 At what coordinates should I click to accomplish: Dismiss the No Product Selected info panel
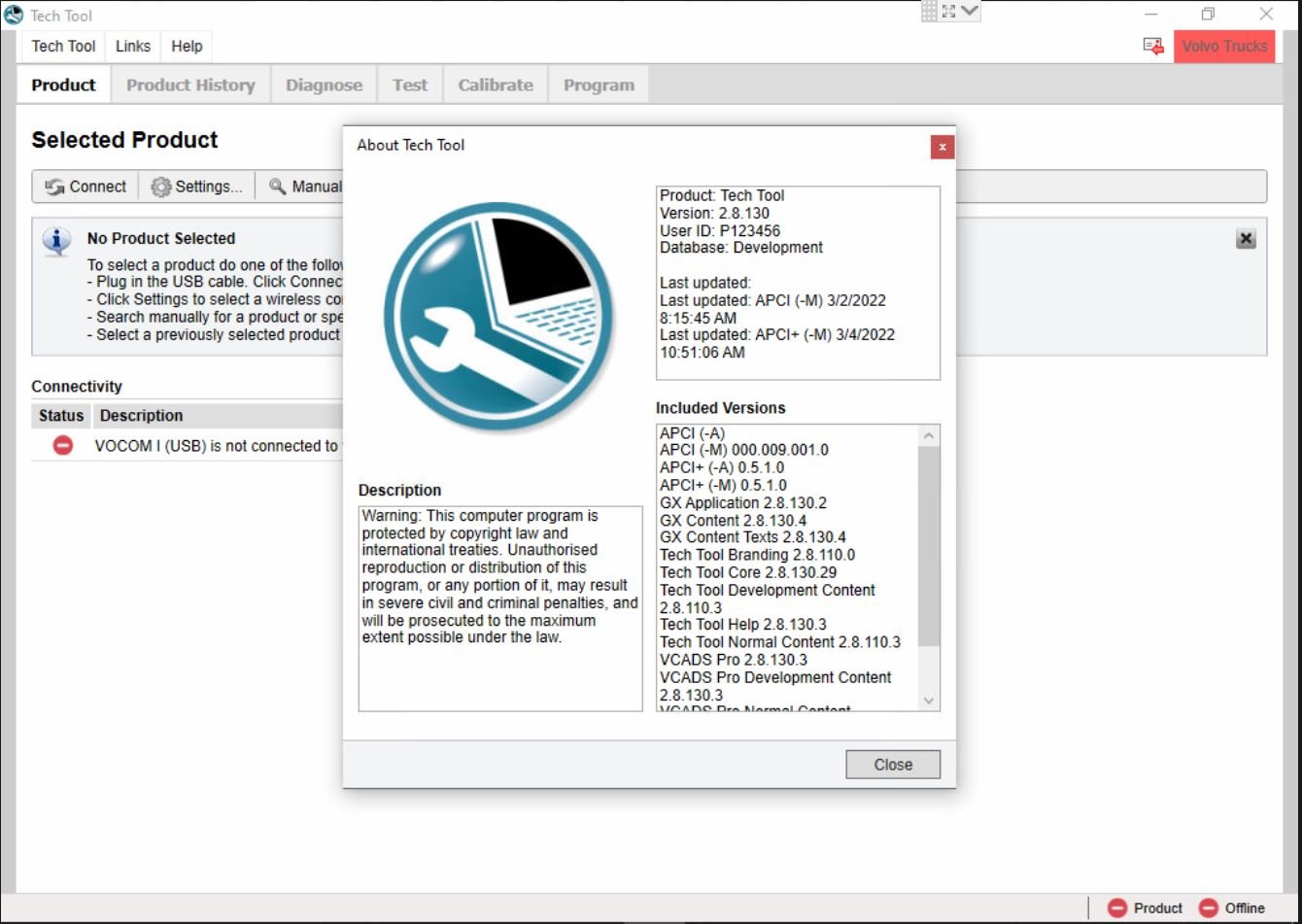(1246, 239)
